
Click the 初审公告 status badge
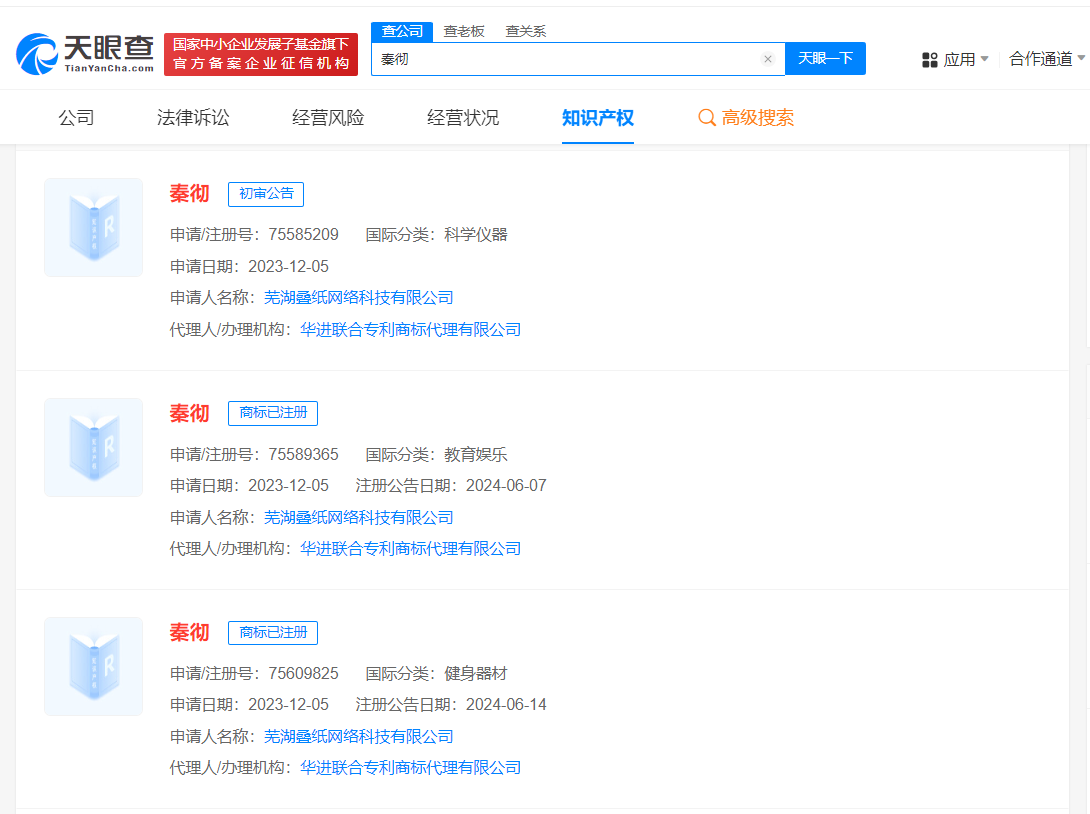coord(265,194)
